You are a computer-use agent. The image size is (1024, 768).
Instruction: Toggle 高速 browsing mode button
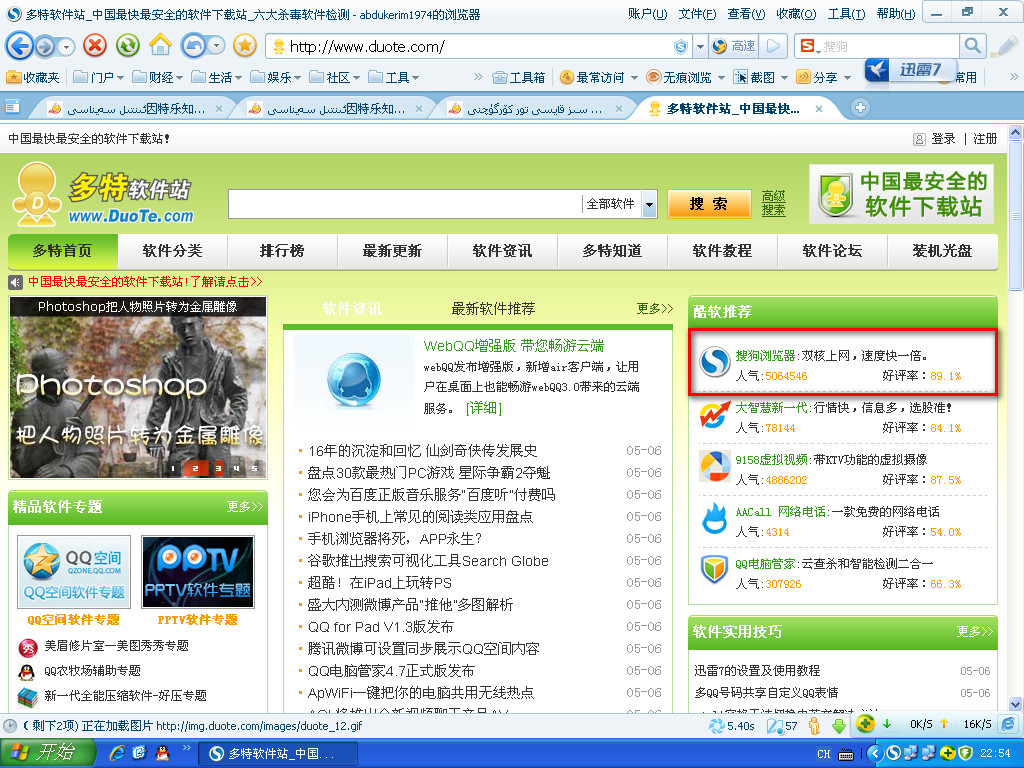click(735, 46)
